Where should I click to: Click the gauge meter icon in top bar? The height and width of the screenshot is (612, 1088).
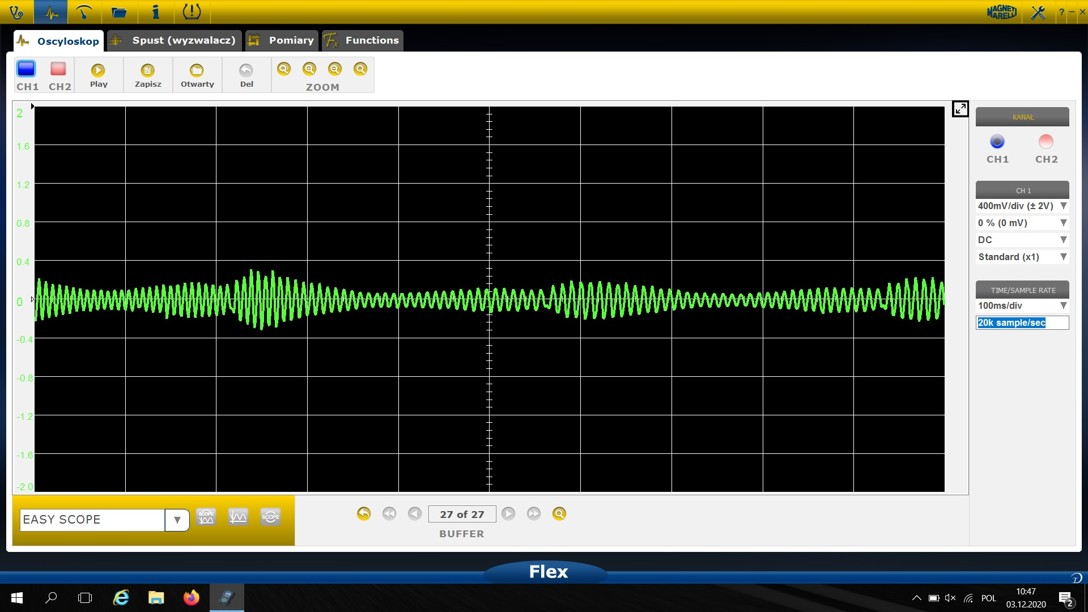84,12
